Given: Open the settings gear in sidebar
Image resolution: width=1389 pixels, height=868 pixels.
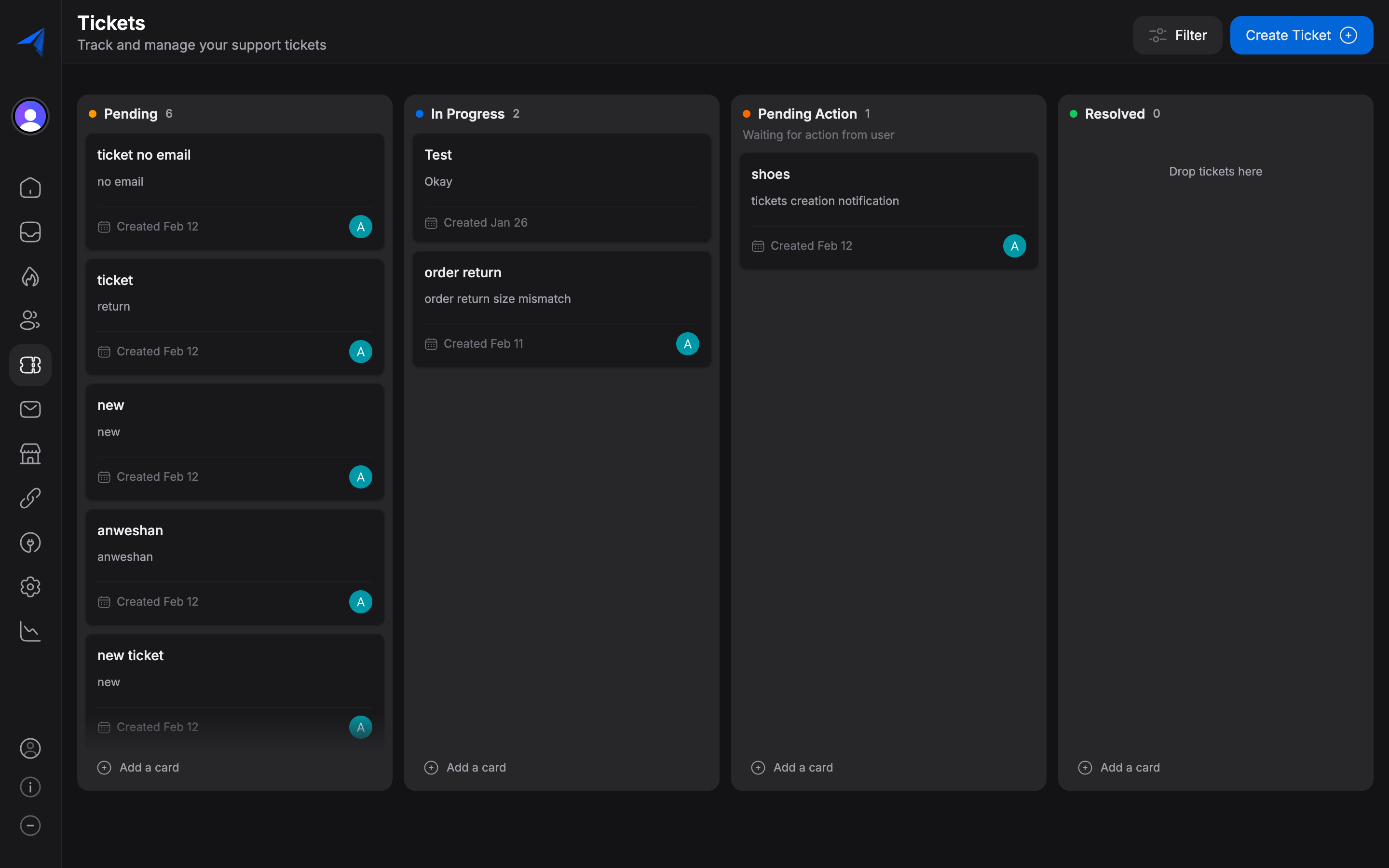Looking at the screenshot, I should [x=30, y=587].
